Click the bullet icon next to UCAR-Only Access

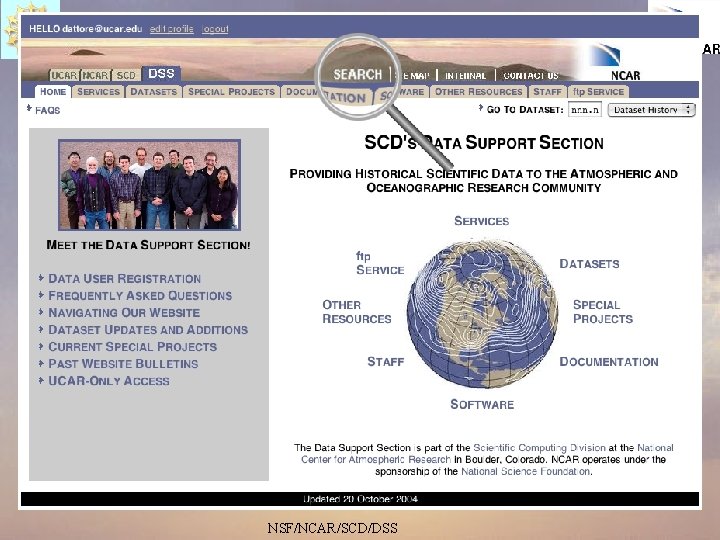pos(41,380)
